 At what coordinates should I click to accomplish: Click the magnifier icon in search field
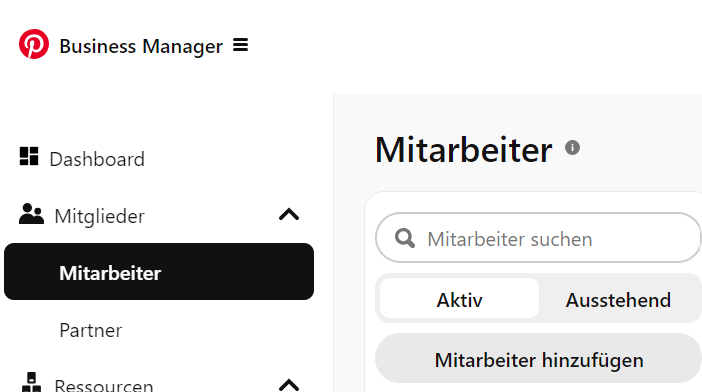point(405,238)
